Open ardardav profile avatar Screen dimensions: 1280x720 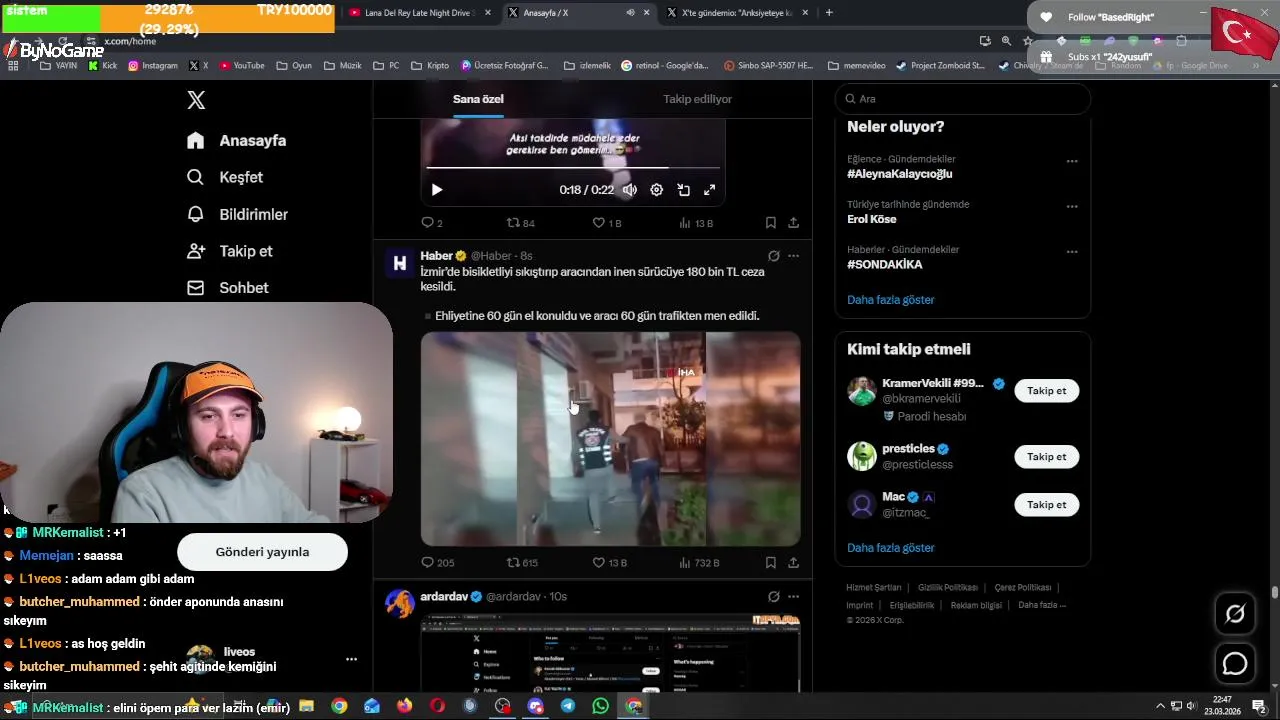400,603
